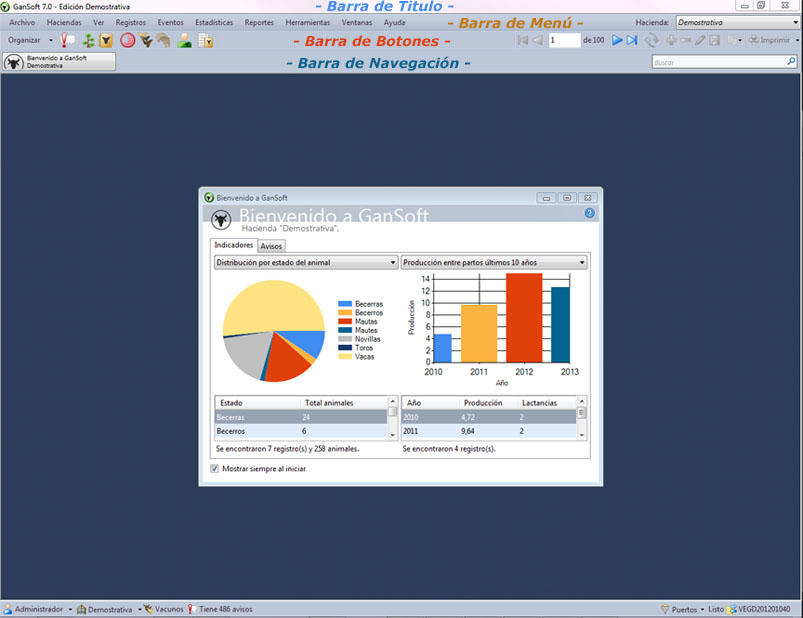This screenshot has height=618, width=803.
Task: Open the Estadísticas menu
Action: pos(214,23)
